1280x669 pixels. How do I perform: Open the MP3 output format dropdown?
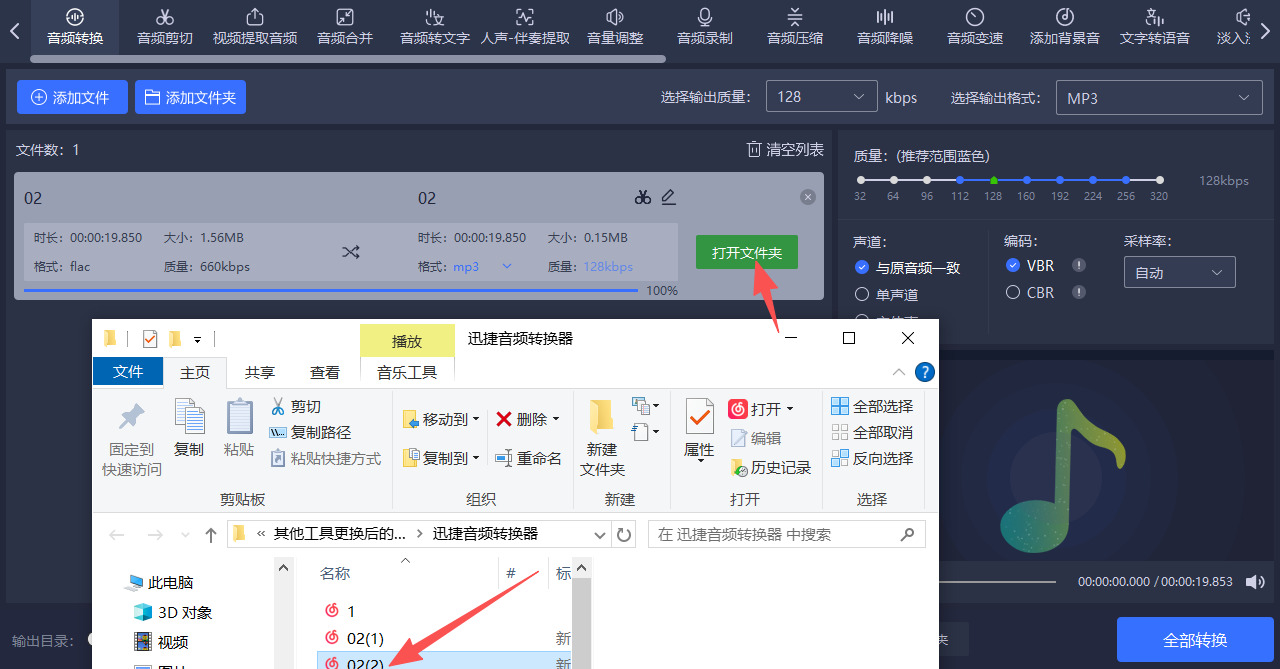pyautogui.click(x=1159, y=98)
